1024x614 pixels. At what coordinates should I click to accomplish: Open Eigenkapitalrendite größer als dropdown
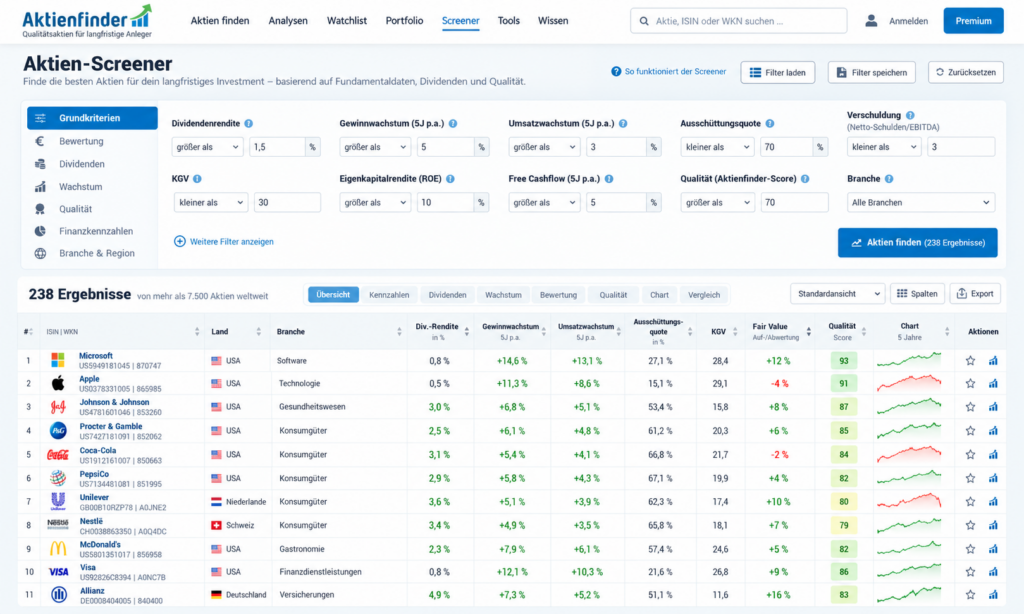pyautogui.click(x=375, y=202)
